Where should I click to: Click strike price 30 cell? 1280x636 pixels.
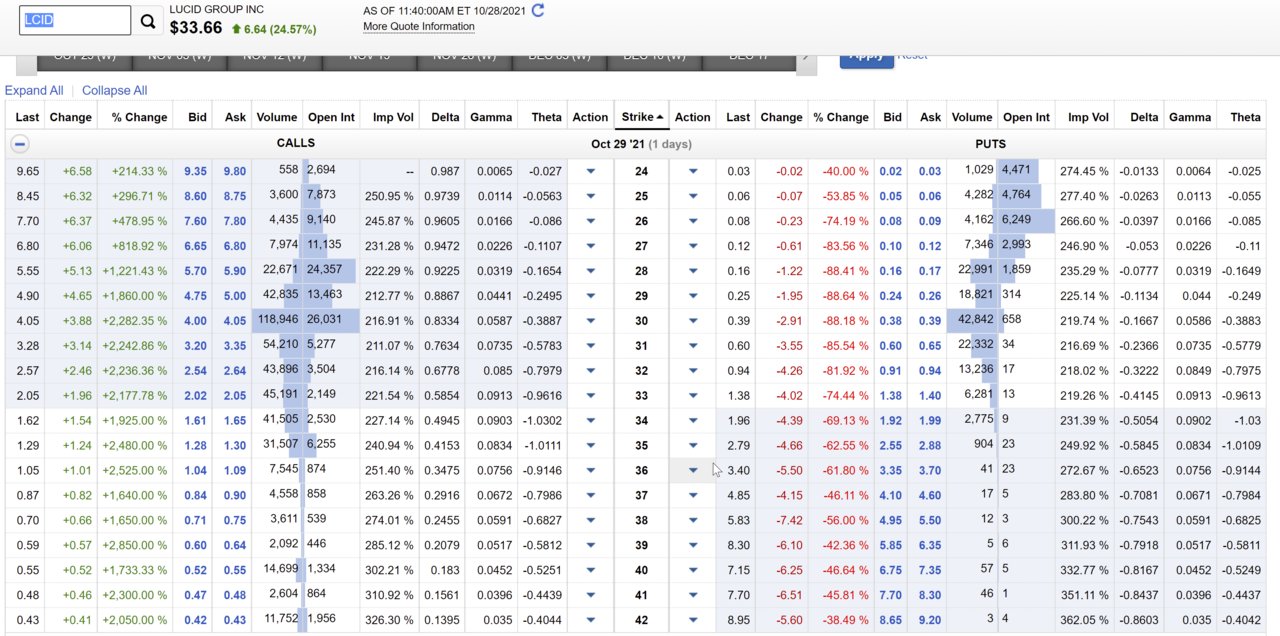pos(642,321)
